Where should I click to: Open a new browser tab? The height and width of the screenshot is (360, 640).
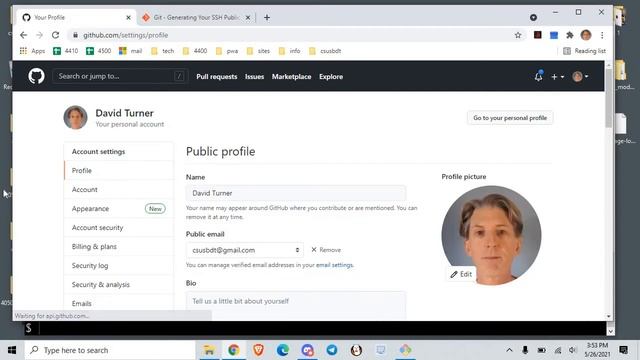(x=267, y=18)
